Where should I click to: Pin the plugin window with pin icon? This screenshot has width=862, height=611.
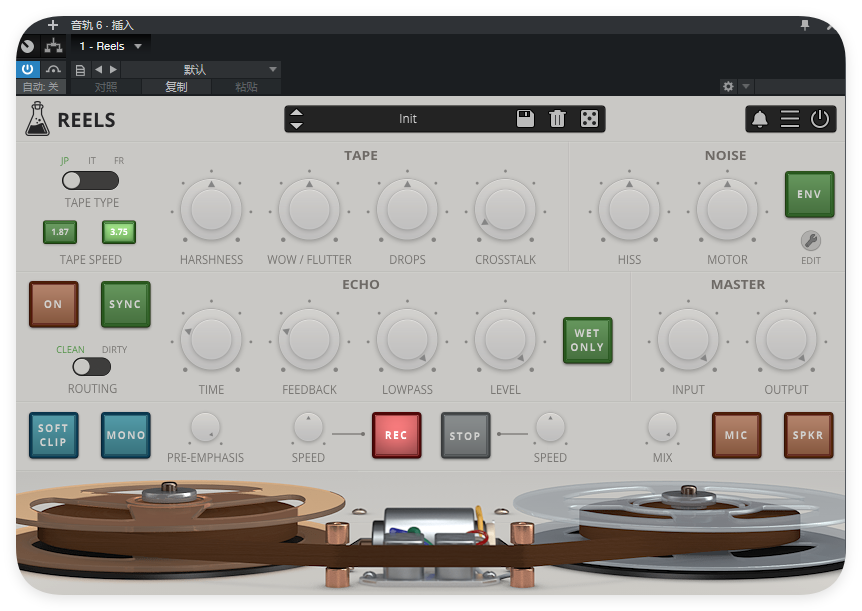pos(805,25)
